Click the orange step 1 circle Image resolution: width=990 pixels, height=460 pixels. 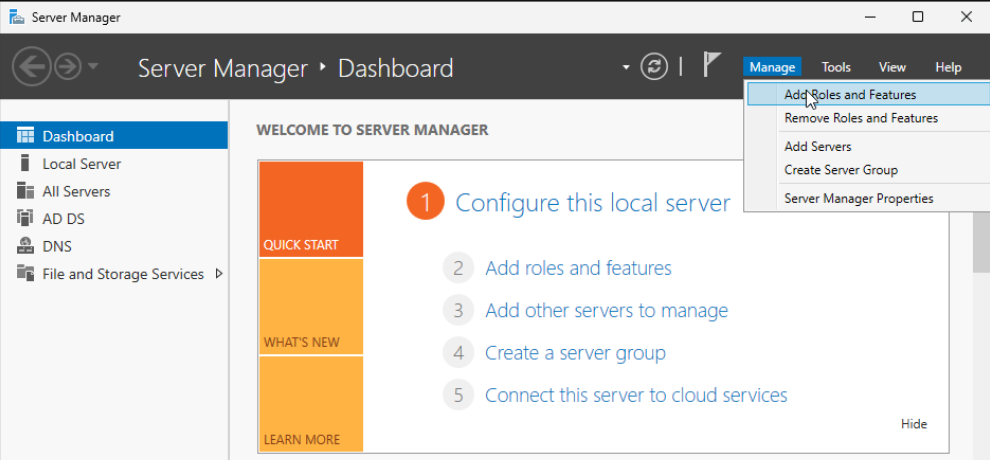coord(426,203)
